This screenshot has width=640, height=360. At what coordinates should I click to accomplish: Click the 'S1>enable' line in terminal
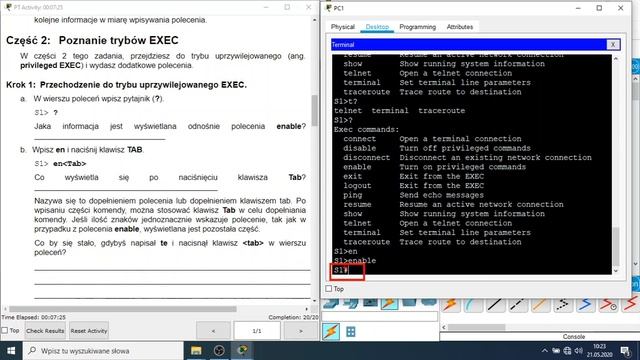click(355, 260)
